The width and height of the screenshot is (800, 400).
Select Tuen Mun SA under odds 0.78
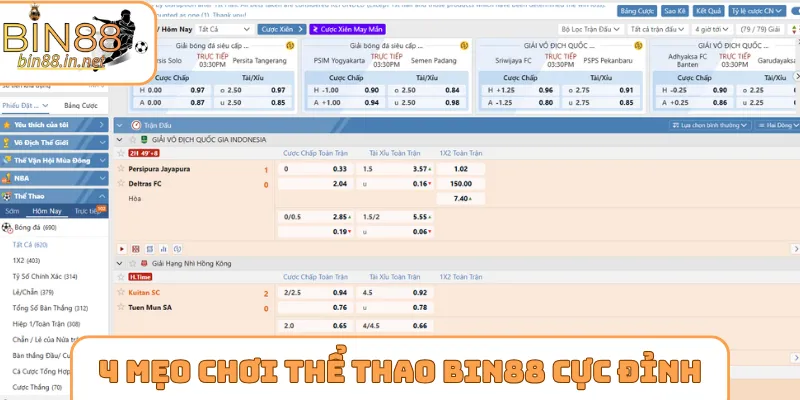[395, 308]
